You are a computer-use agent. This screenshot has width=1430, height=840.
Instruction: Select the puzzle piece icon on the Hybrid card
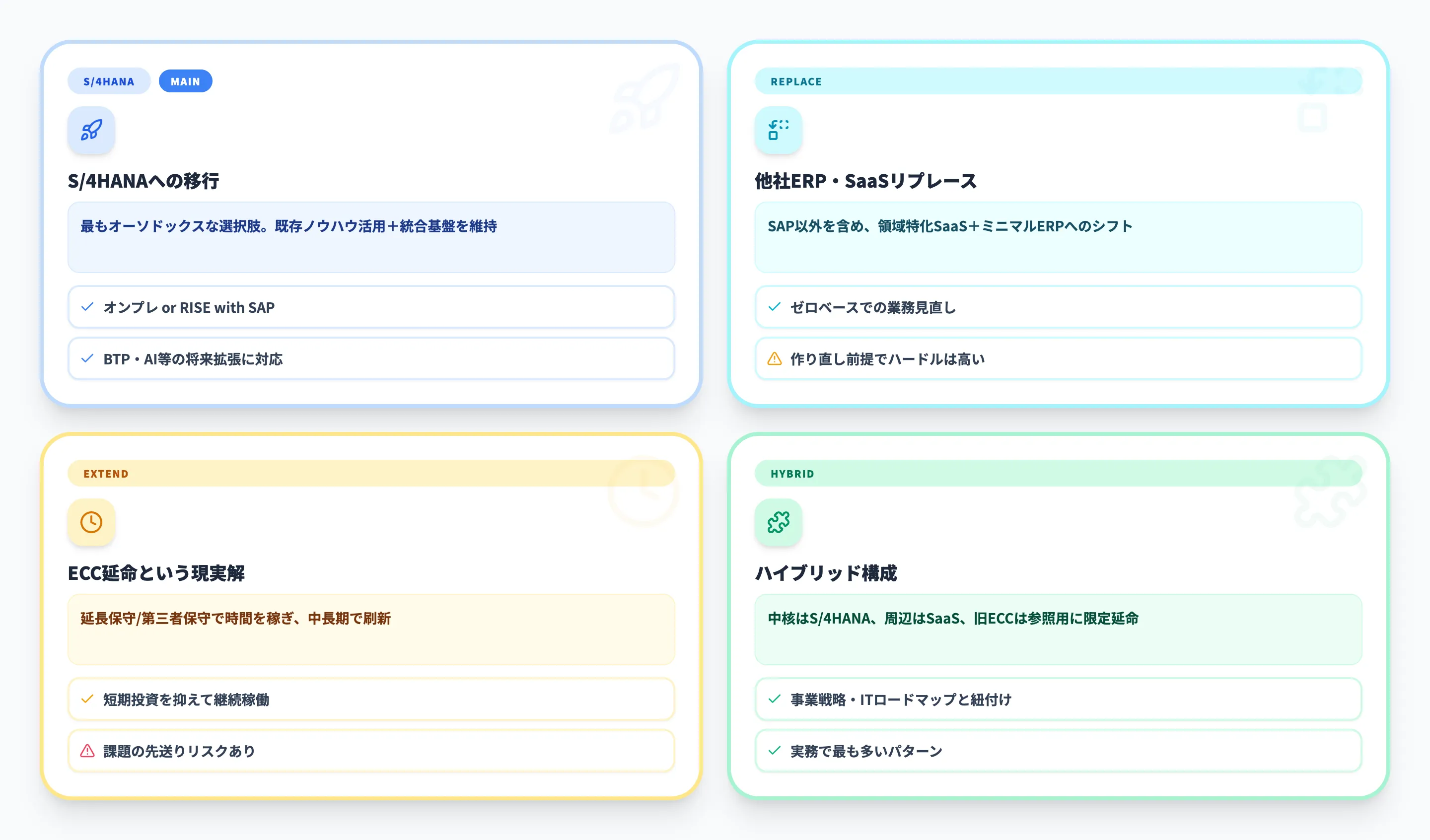pyautogui.click(x=779, y=523)
